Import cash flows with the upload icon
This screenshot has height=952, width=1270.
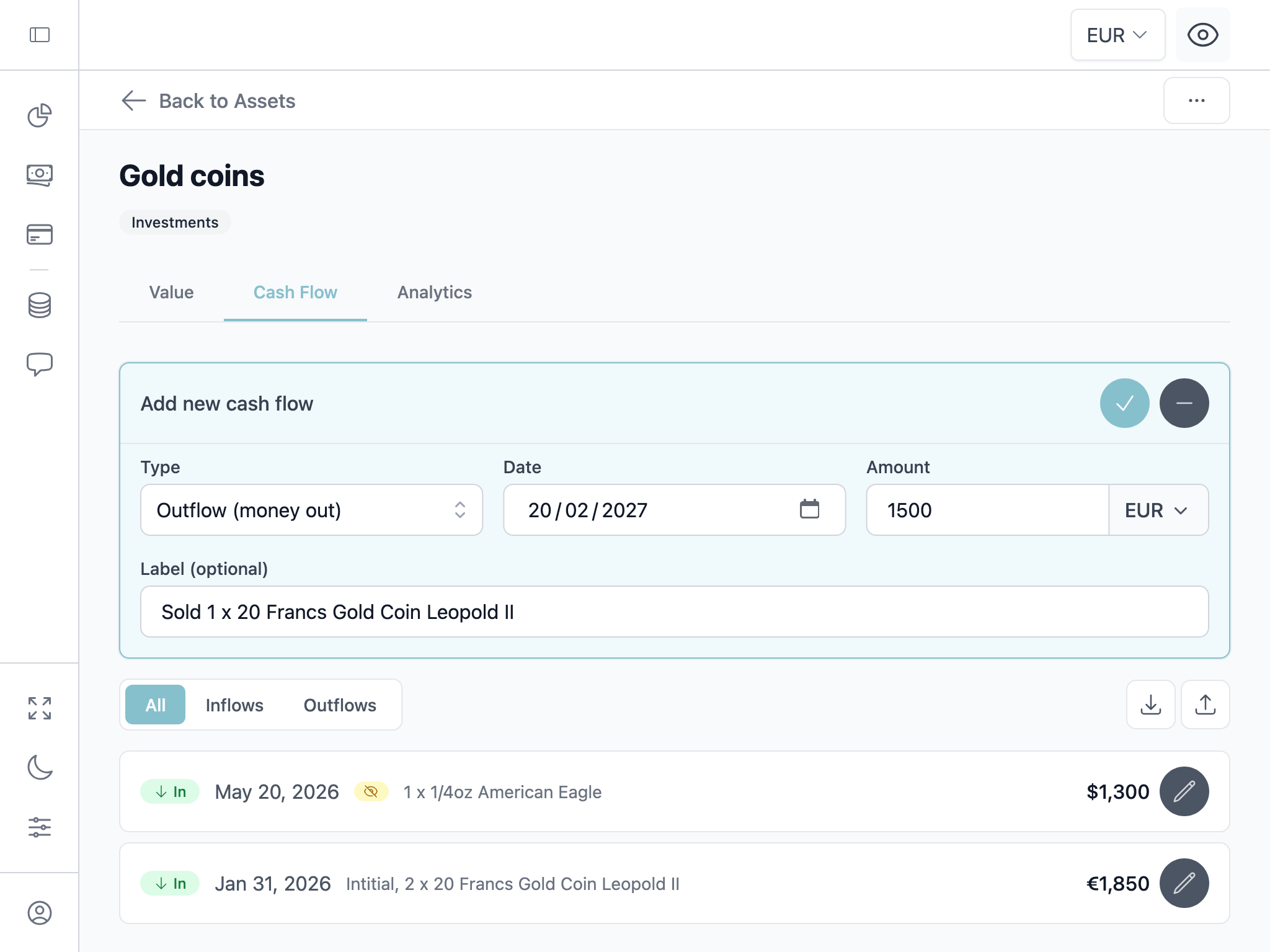tap(1205, 705)
